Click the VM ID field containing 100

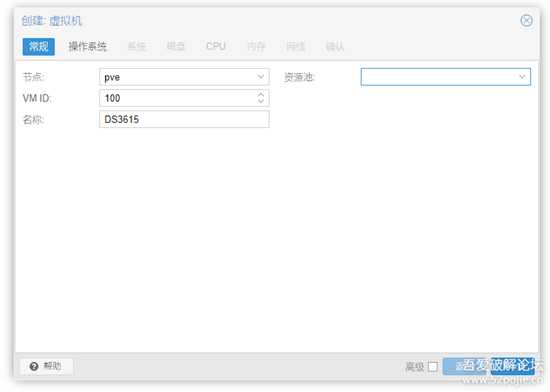(184, 98)
